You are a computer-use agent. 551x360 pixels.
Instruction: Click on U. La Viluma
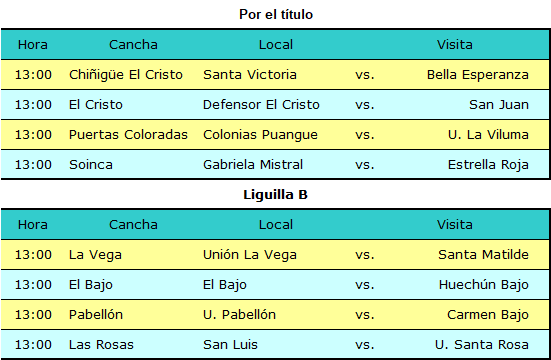point(488,135)
